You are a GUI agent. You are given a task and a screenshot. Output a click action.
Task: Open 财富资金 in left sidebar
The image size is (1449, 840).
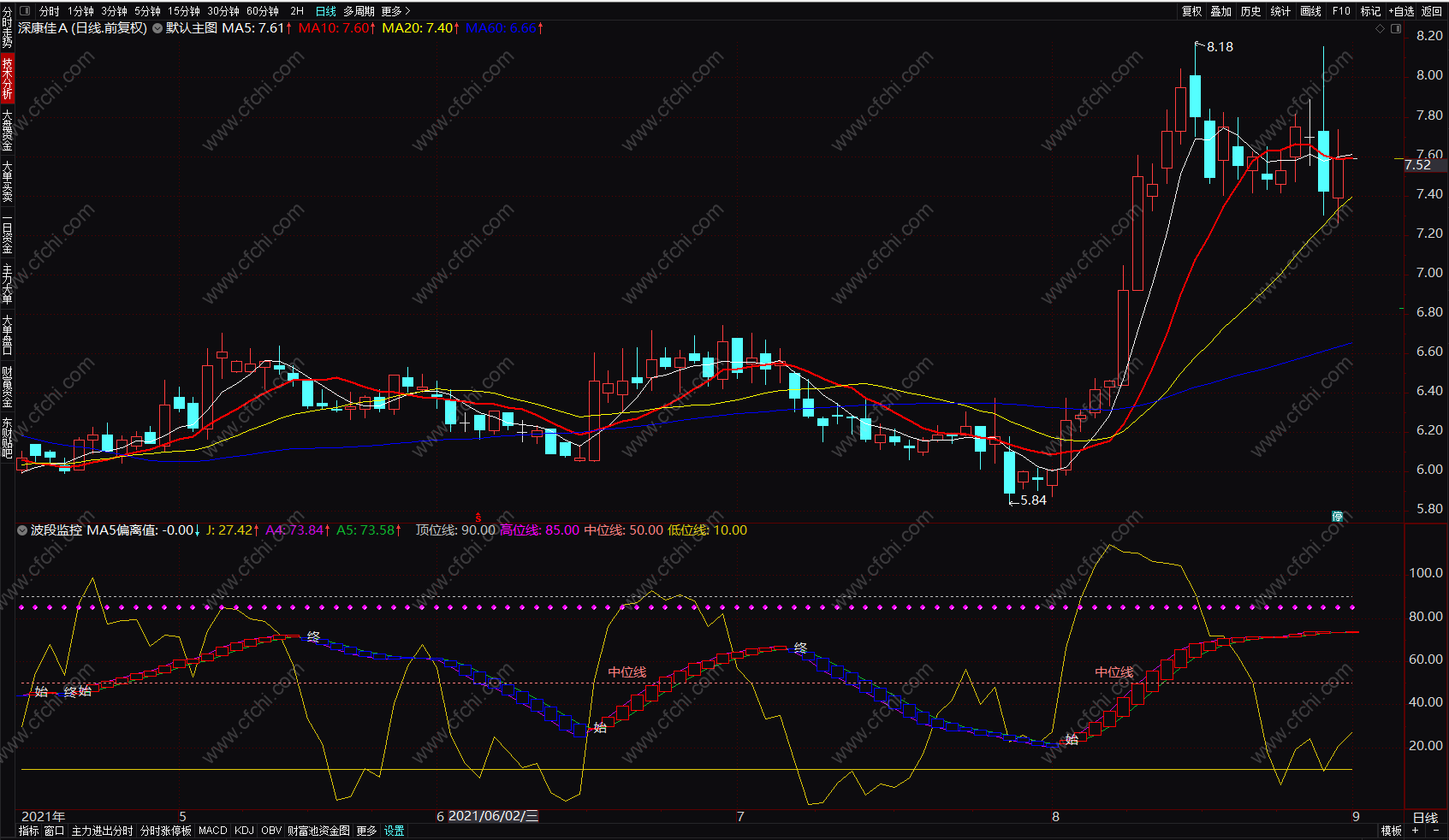coord(7,387)
